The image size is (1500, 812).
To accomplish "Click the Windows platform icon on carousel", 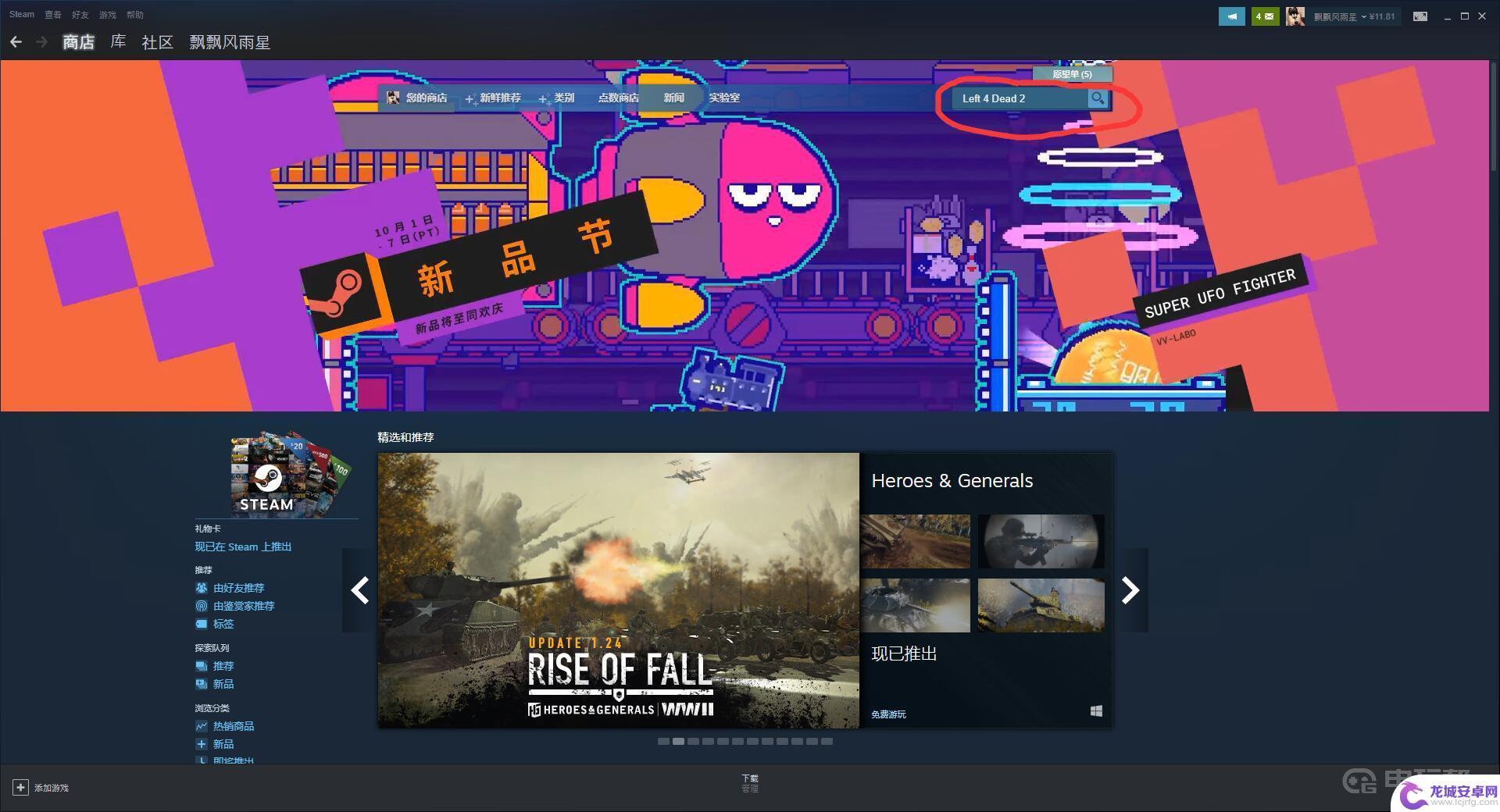I will coord(1096,711).
